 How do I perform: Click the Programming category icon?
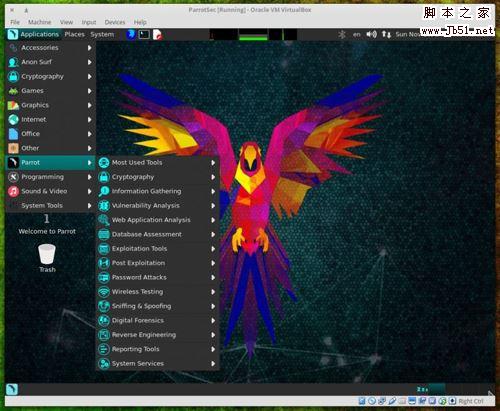pyautogui.click(x=13, y=177)
